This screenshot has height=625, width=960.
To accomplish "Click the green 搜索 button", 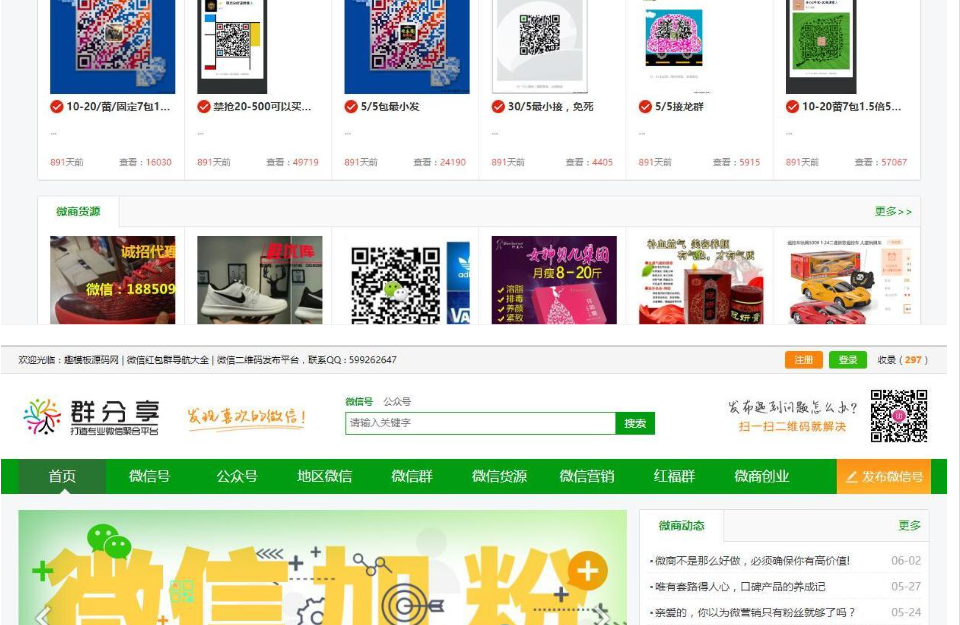I will point(635,424).
